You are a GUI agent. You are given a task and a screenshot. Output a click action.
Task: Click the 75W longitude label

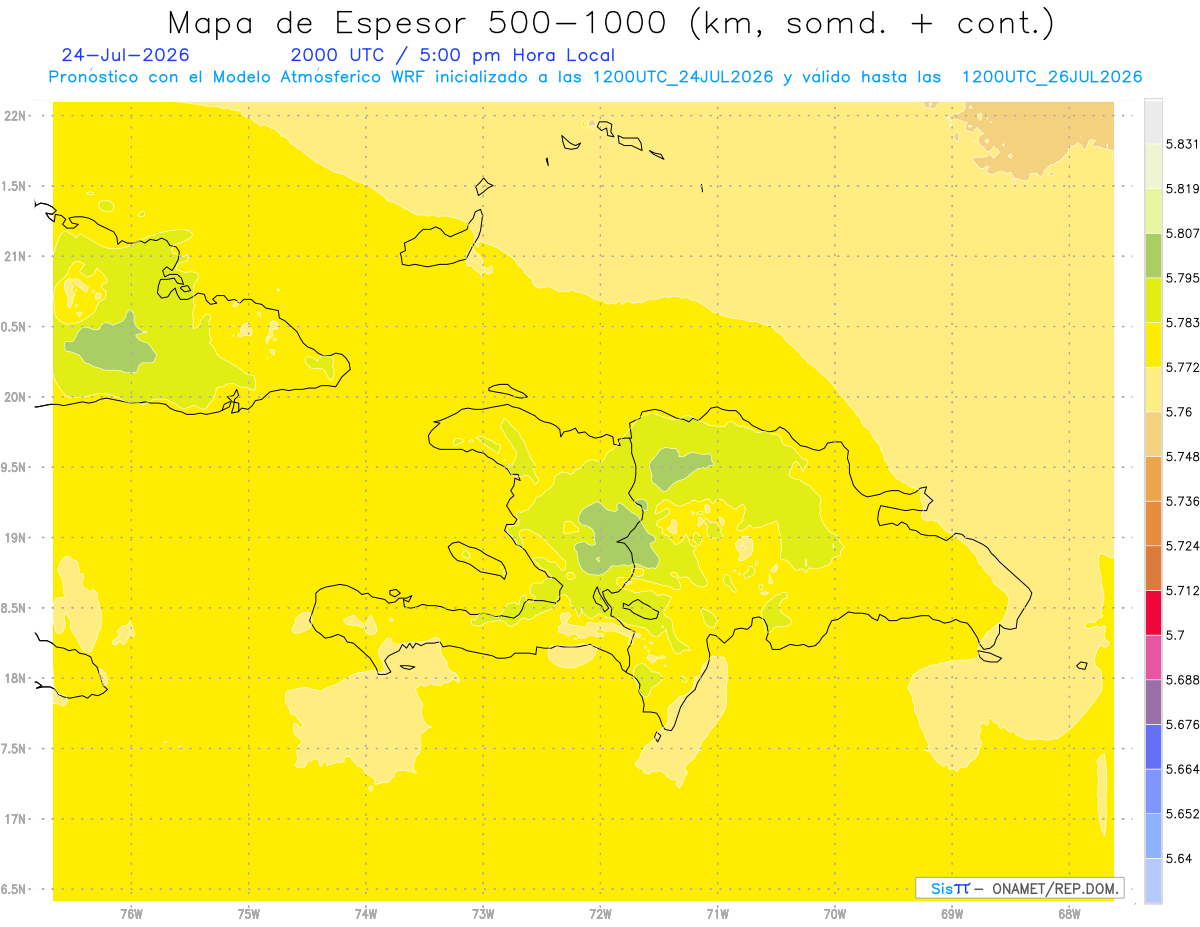point(249,913)
